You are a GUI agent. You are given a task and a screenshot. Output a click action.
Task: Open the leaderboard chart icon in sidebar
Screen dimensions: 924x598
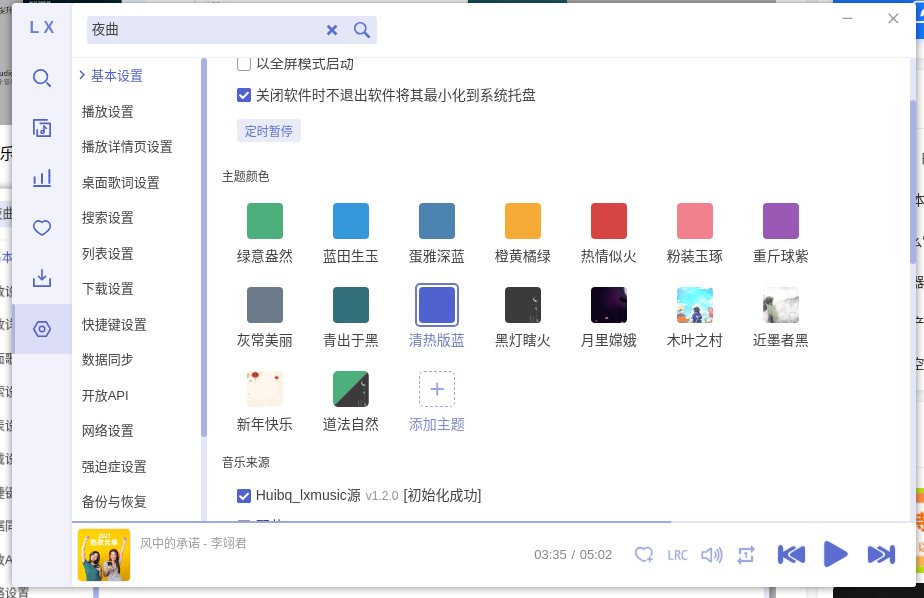42,178
